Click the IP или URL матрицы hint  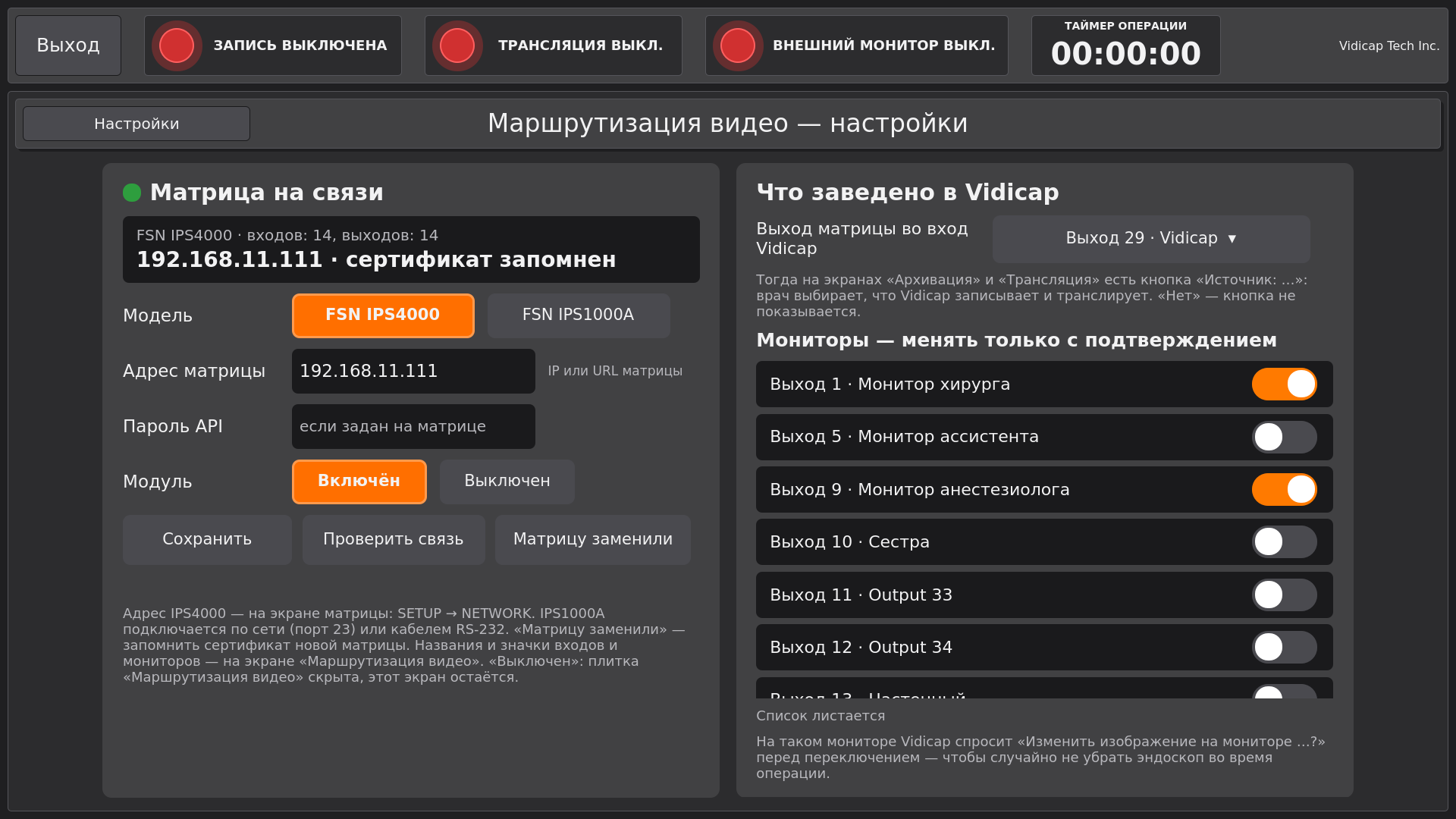pyautogui.click(x=615, y=371)
